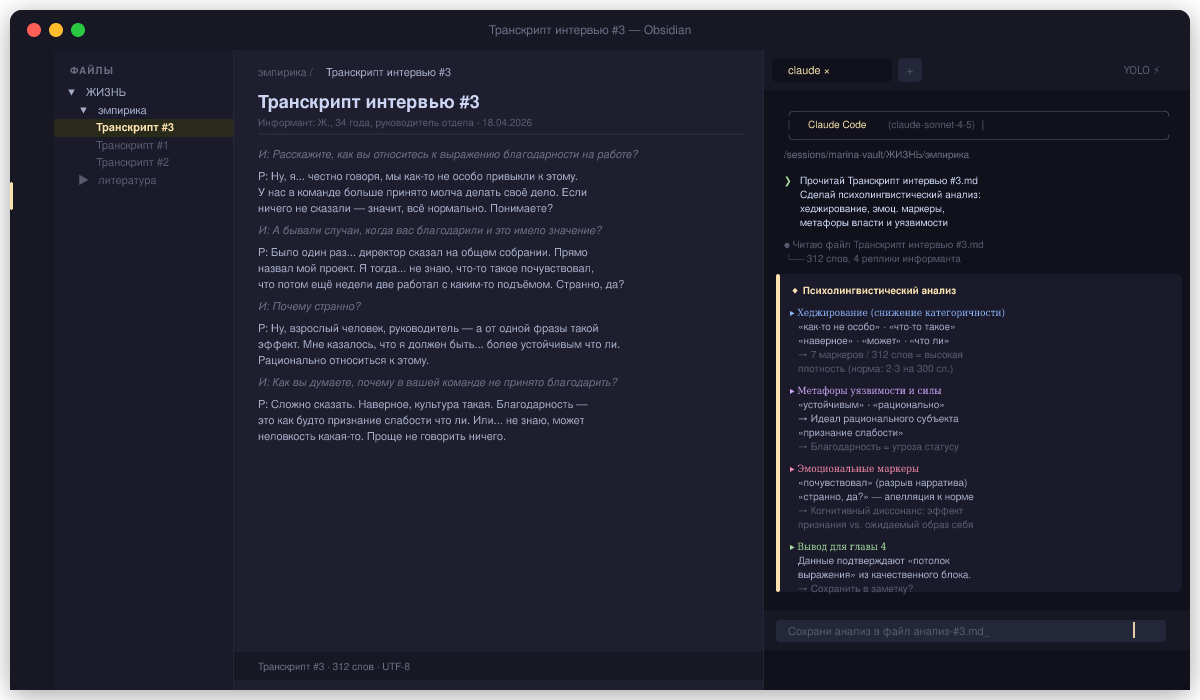
Task: Click the first interviewer question about благодарности
Action: click(448, 154)
